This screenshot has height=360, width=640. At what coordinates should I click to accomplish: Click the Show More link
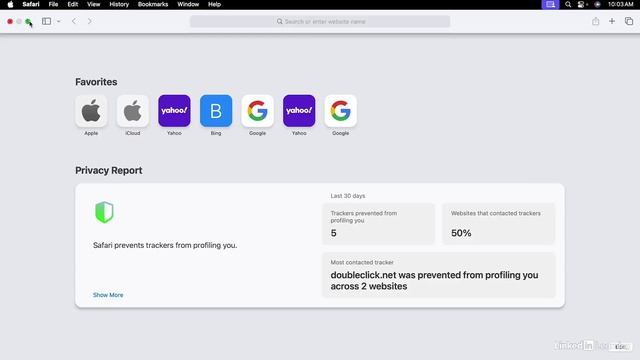coord(108,295)
